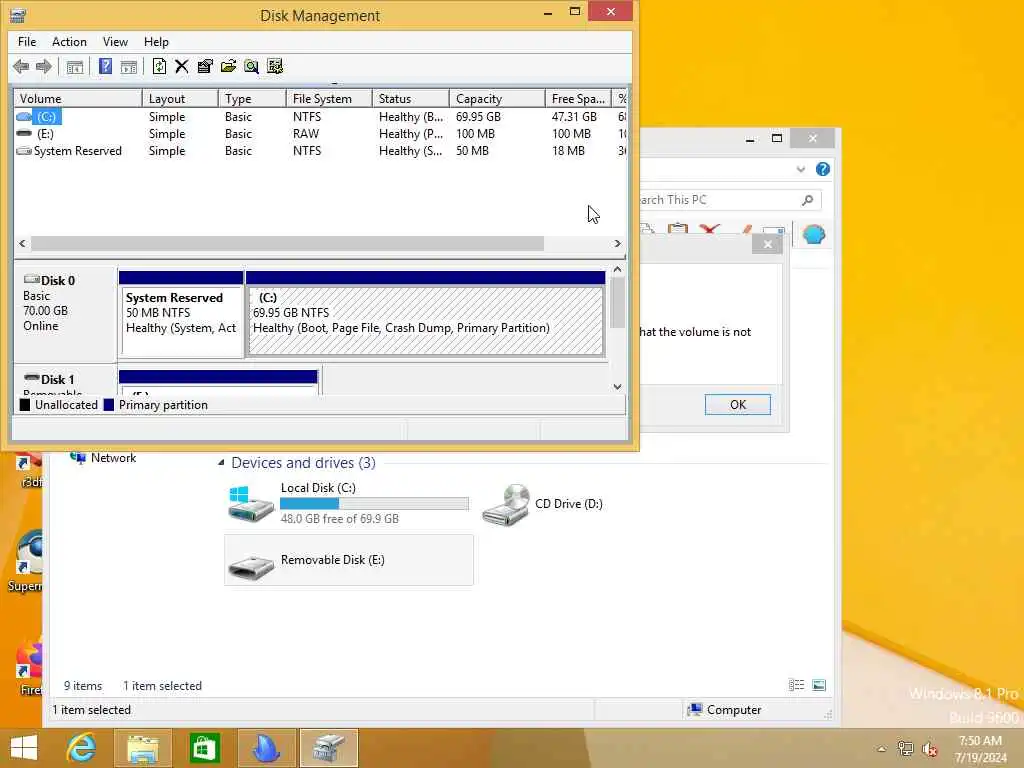Click the horizontal scrollbar in the volume list
Image resolution: width=1024 pixels, height=768 pixels.
coord(287,244)
